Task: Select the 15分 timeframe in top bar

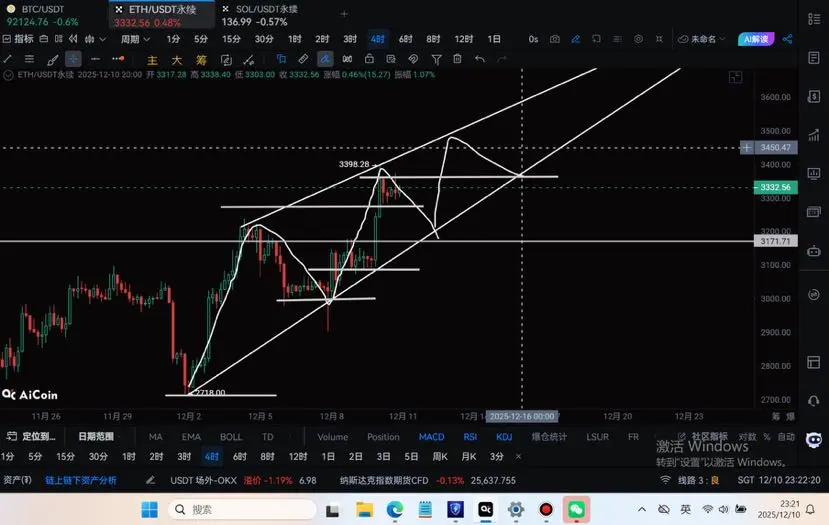Action: pyautogui.click(x=231, y=39)
